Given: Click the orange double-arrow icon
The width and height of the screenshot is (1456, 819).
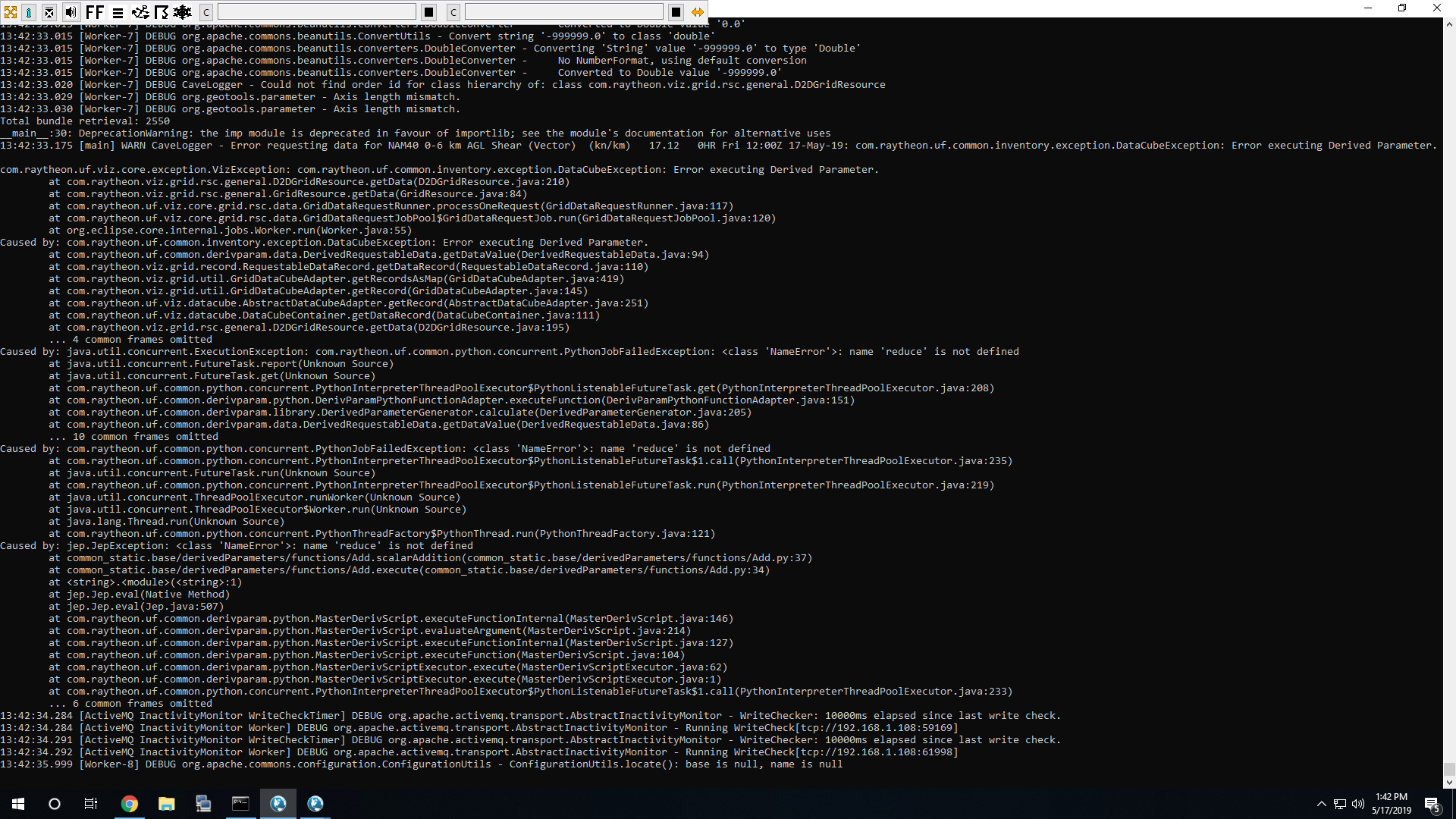Looking at the screenshot, I should (697, 12).
